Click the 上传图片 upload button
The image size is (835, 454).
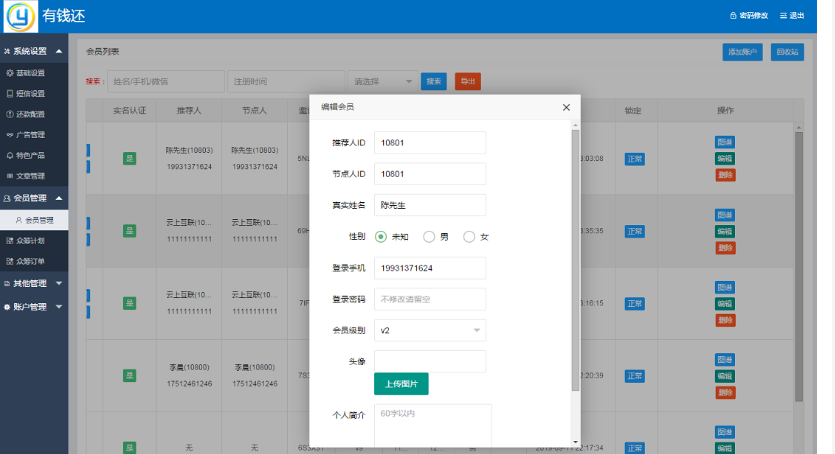click(x=401, y=384)
